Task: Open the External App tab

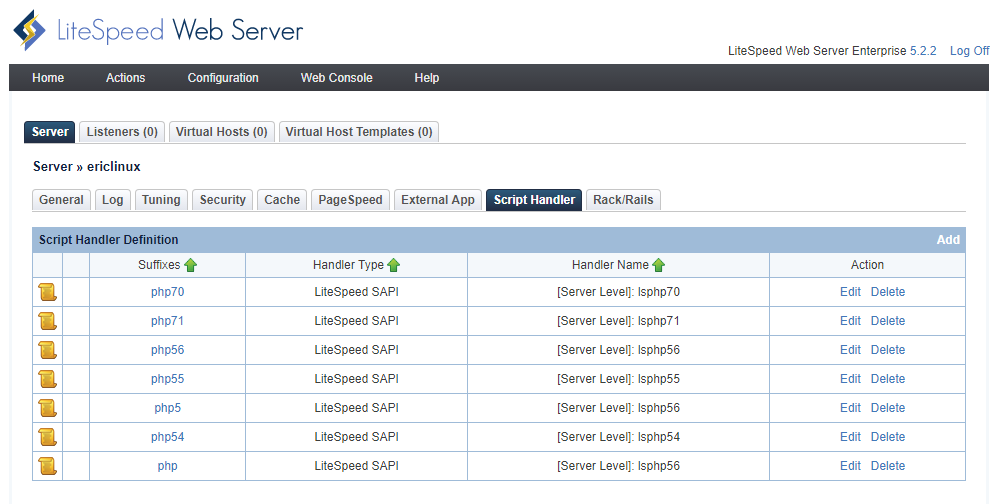Action: [438, 200]
